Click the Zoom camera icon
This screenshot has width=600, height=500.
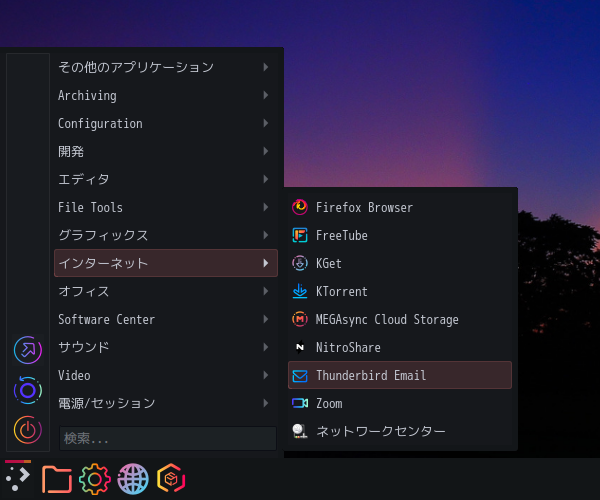(300, 403)
